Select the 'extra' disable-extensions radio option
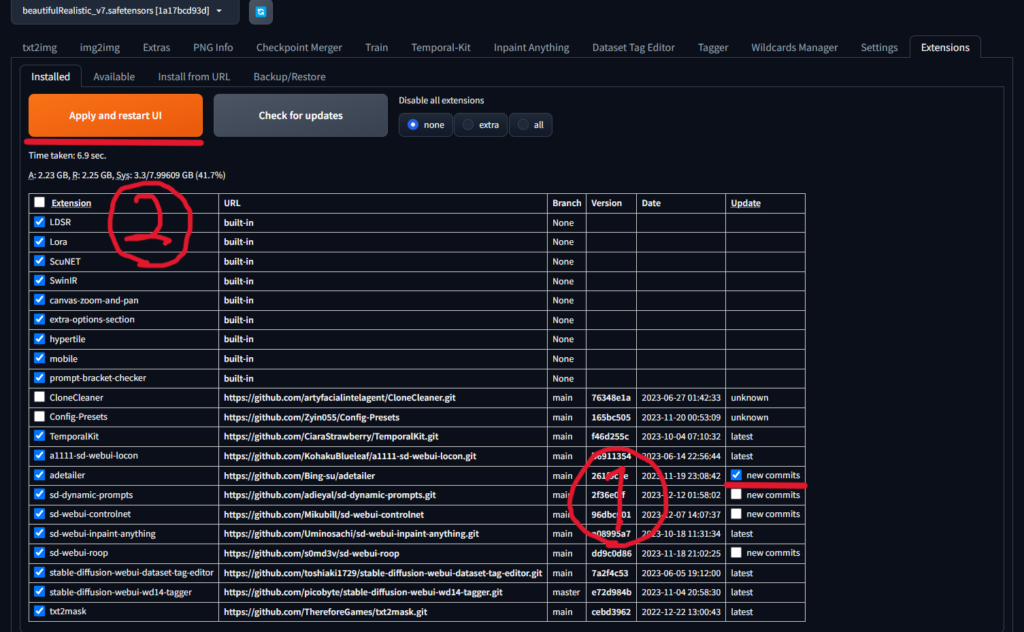1024x632 pixels. [x=481, y=125]
